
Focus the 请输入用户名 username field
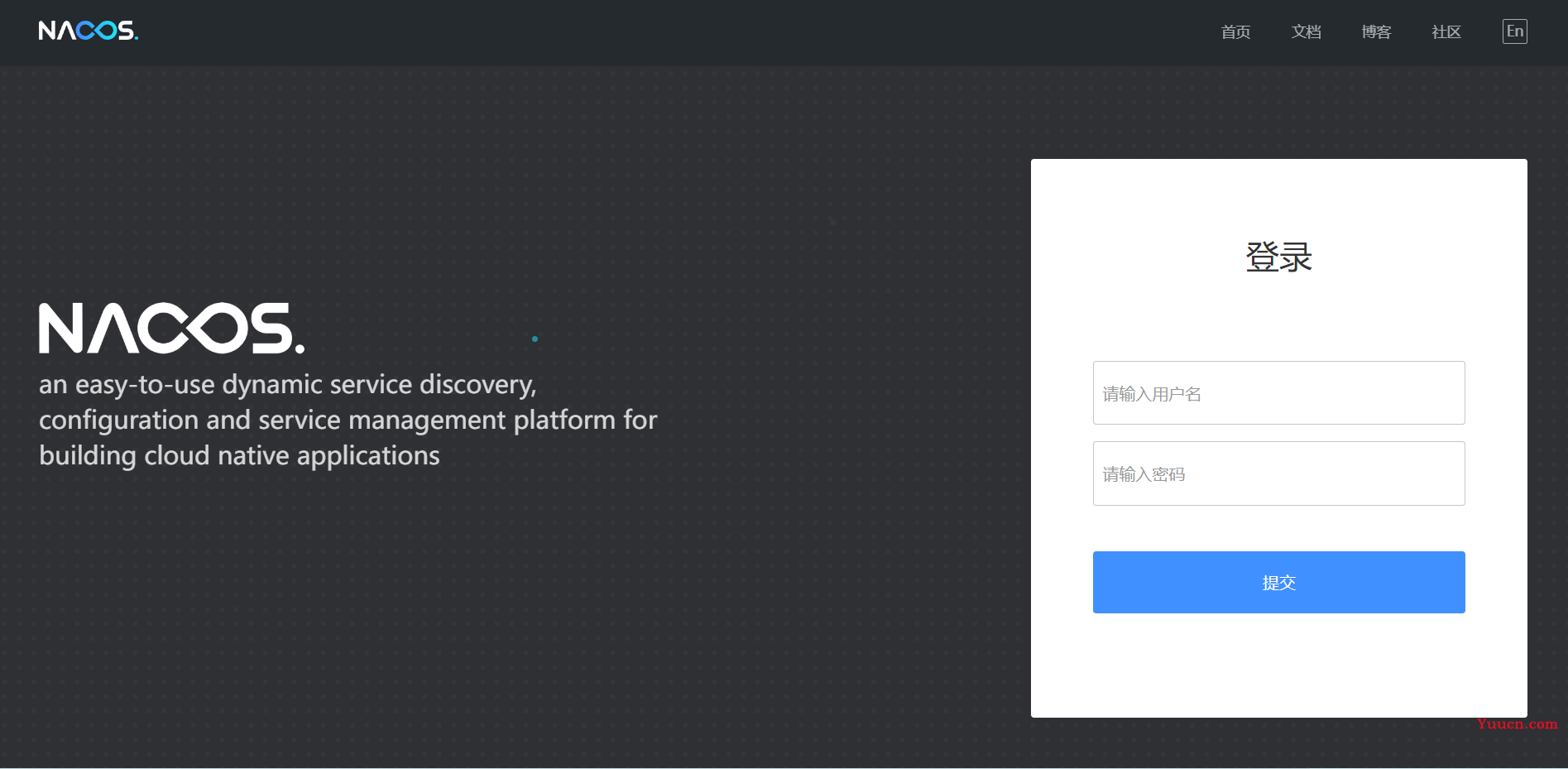pos(1278,393)
